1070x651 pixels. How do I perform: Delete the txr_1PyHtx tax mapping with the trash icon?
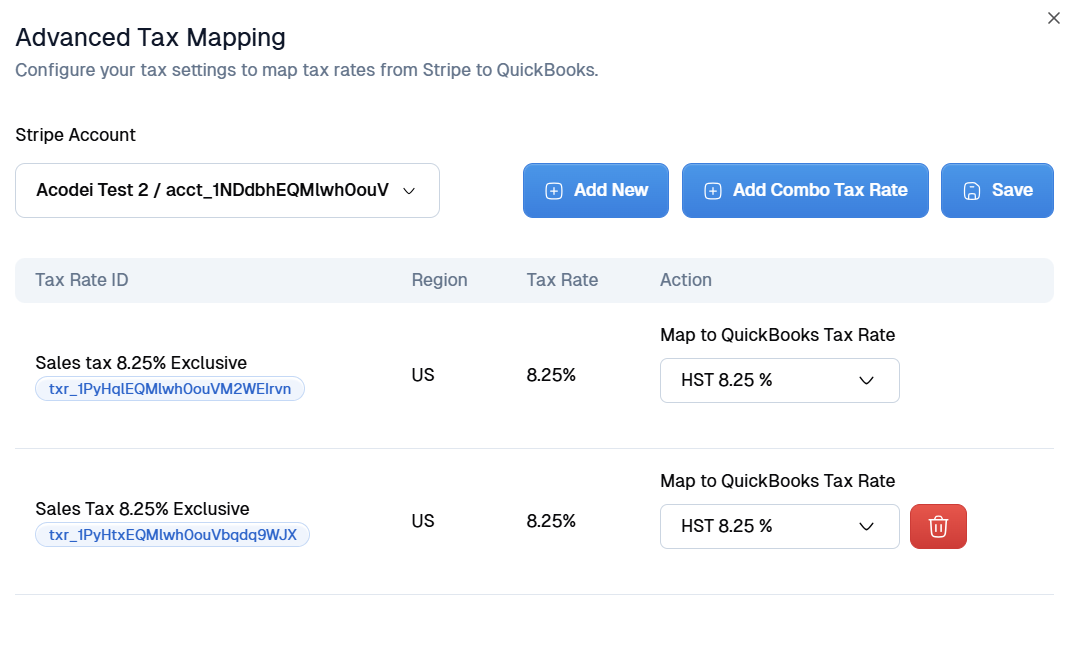[x=938, y=526]
